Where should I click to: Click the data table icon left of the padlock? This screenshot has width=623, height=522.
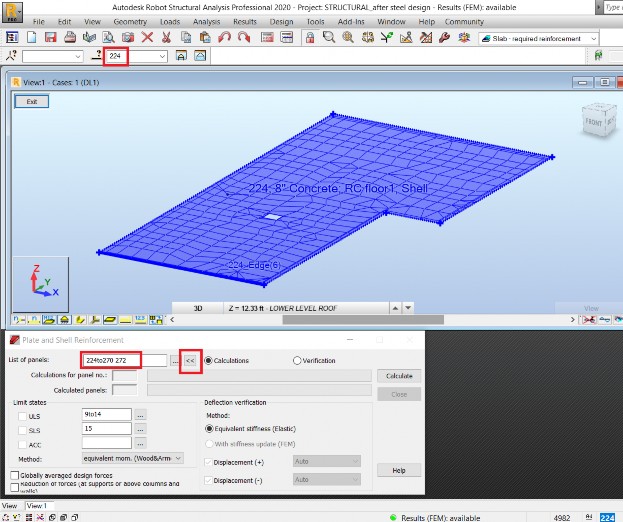(286, 38)
